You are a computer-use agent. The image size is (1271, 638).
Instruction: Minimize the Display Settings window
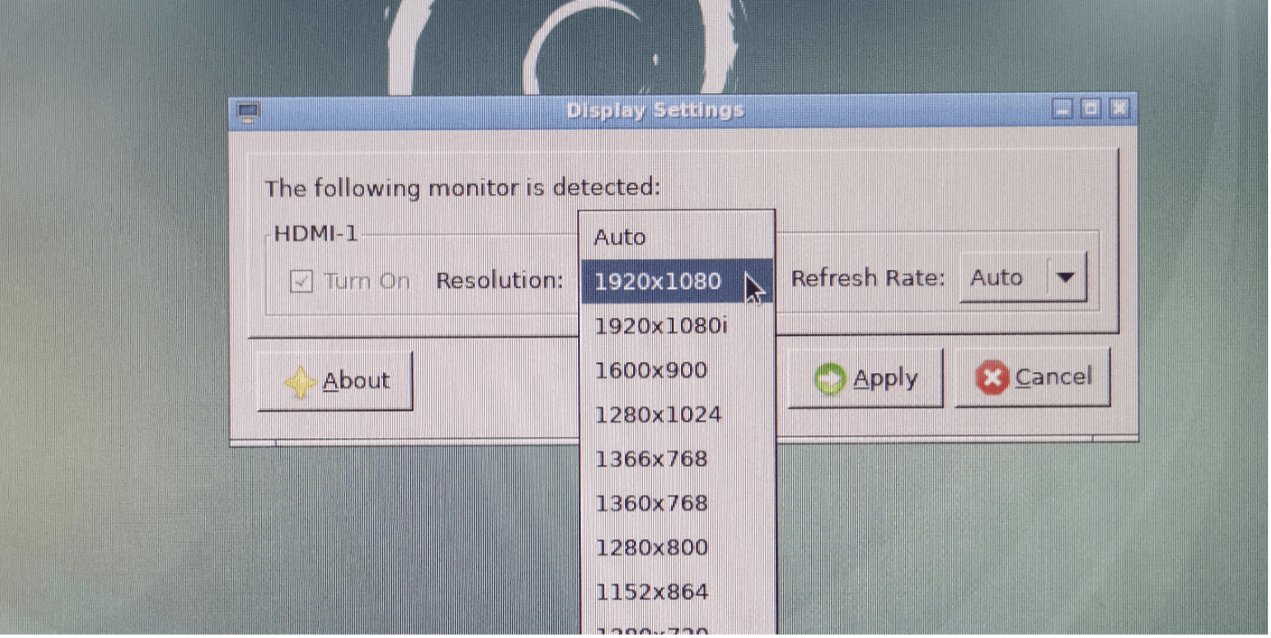click(1064, 109)
